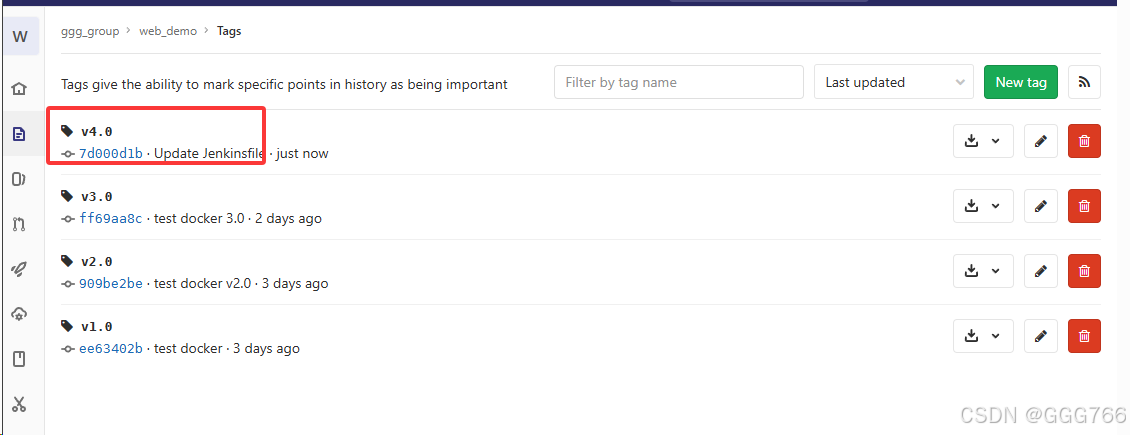Screen dimensions: 1130x435
Task: Delete the v1.0 tag
Action: pyautogui.click(x=1084, y=336)
